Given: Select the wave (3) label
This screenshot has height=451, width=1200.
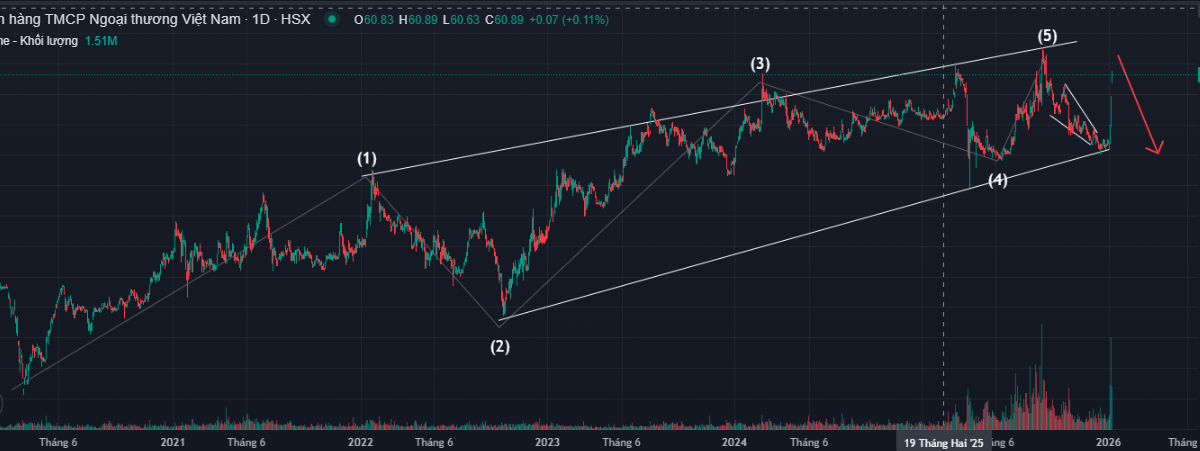Looking at the screenshot, I should (x=761, y=64).
